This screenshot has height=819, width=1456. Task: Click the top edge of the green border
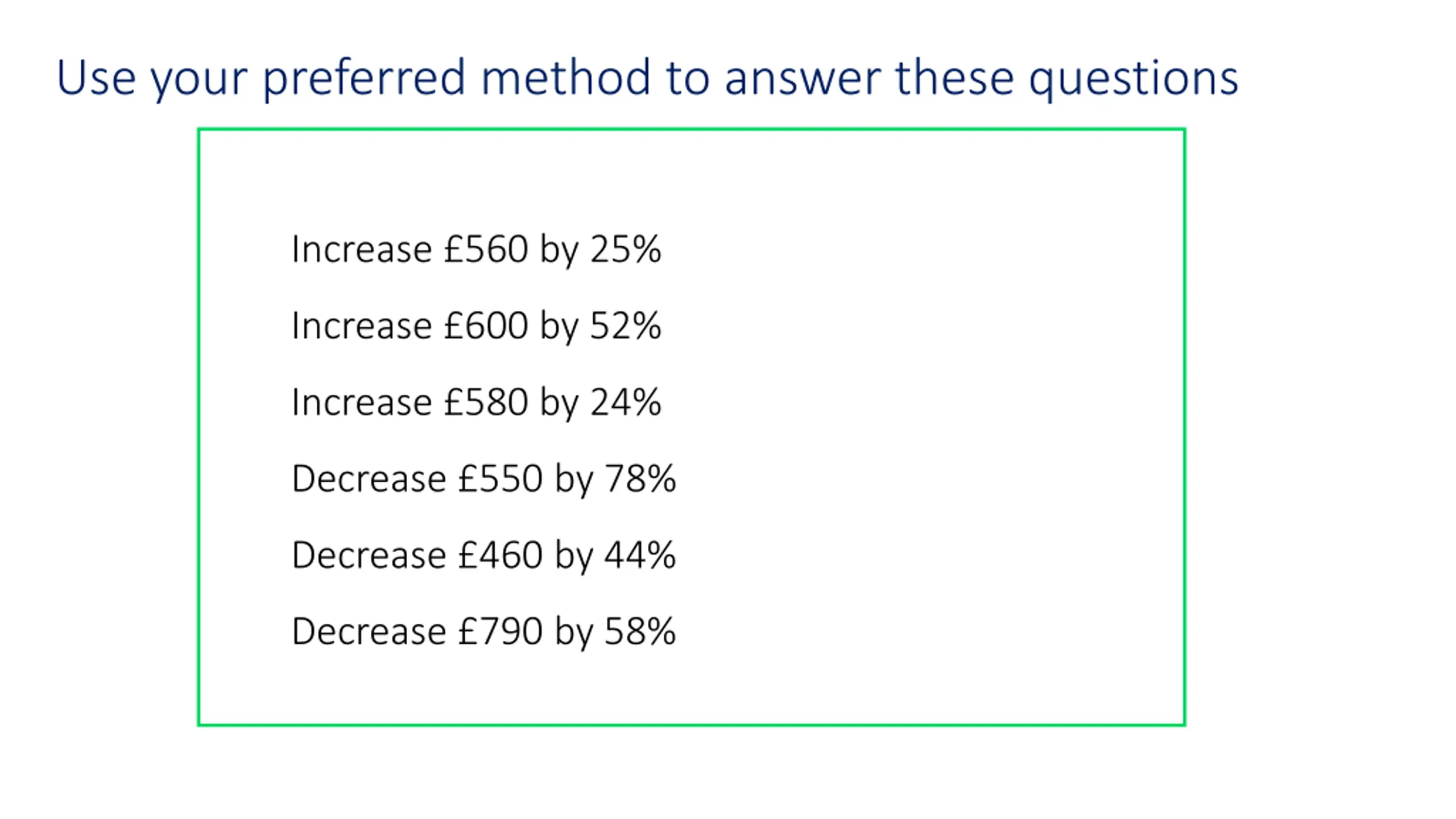pos(692,130)
